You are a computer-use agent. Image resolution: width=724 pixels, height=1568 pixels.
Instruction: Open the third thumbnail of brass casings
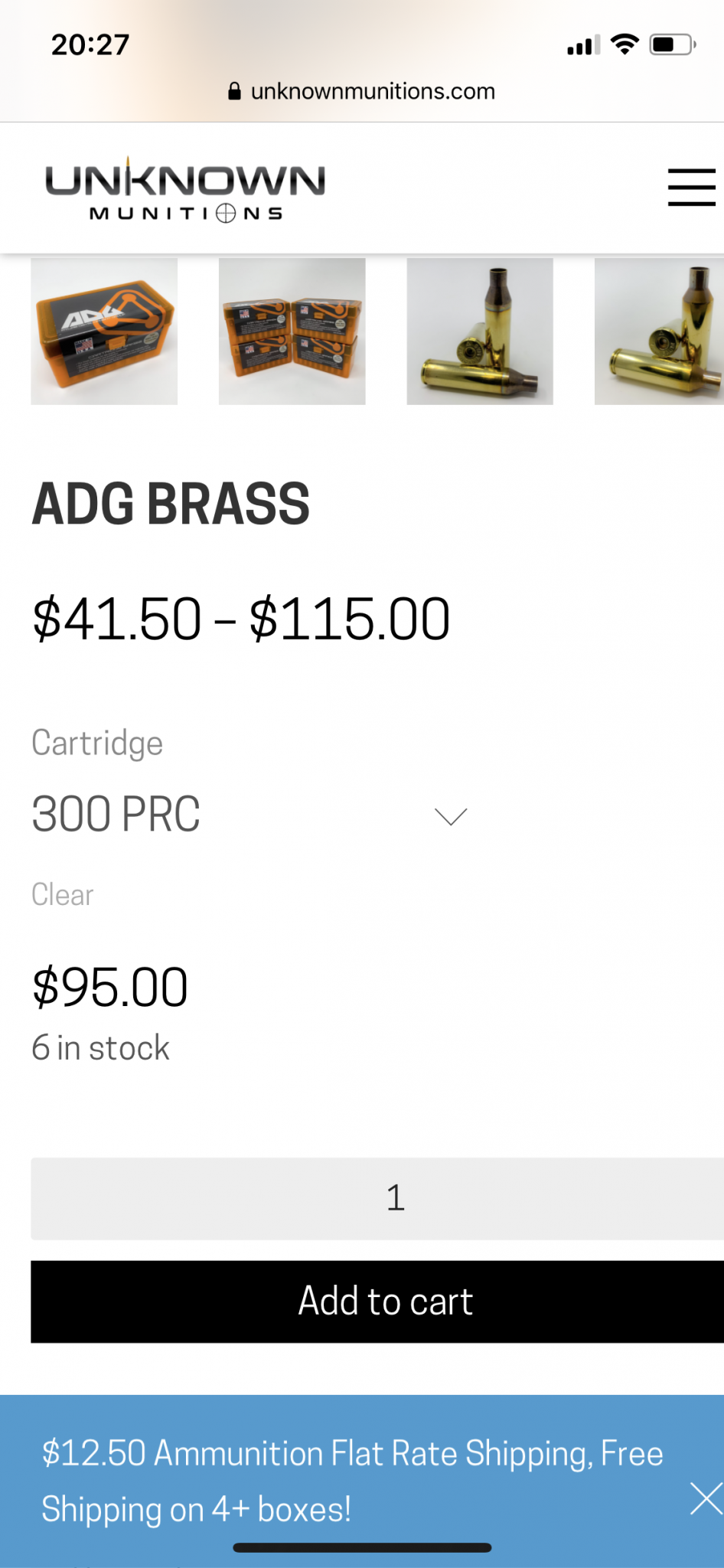[x=480, y=332]
